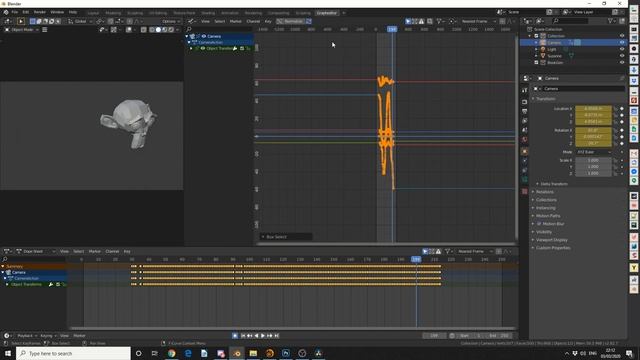Click the jump to first frame button
Image resolution: width=640 pixels, height=360 pixels.
click(x=243, y=336)
